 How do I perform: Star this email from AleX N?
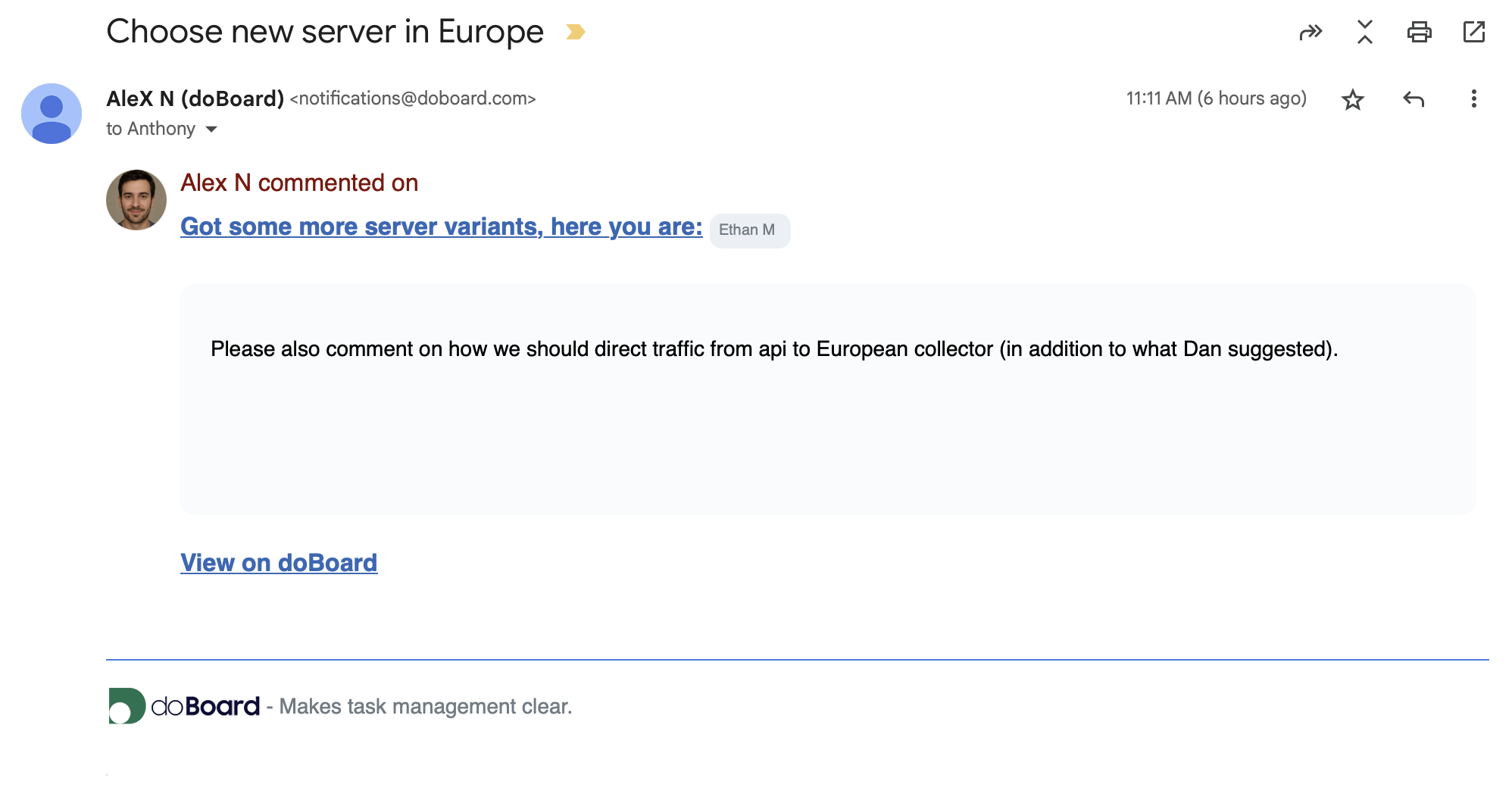click(x=1353, y=99)
